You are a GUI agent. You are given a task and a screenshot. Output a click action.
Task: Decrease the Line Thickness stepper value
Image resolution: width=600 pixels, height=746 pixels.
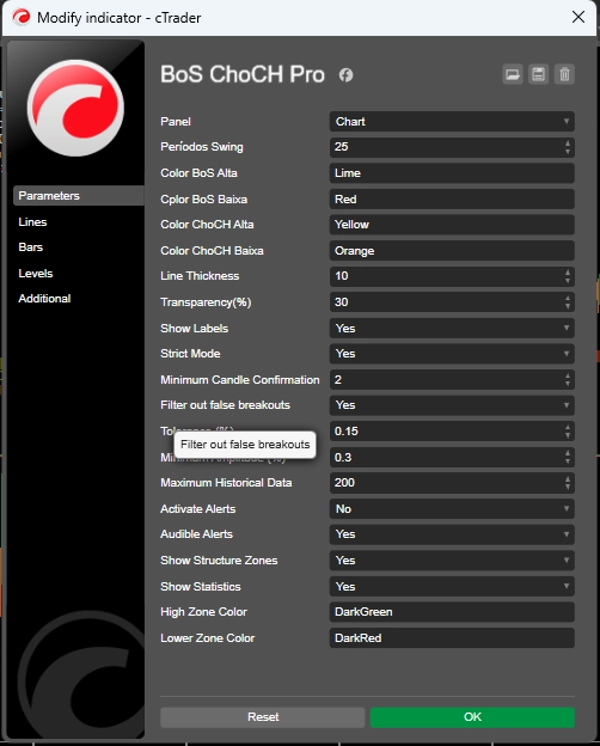pos(568,280)
